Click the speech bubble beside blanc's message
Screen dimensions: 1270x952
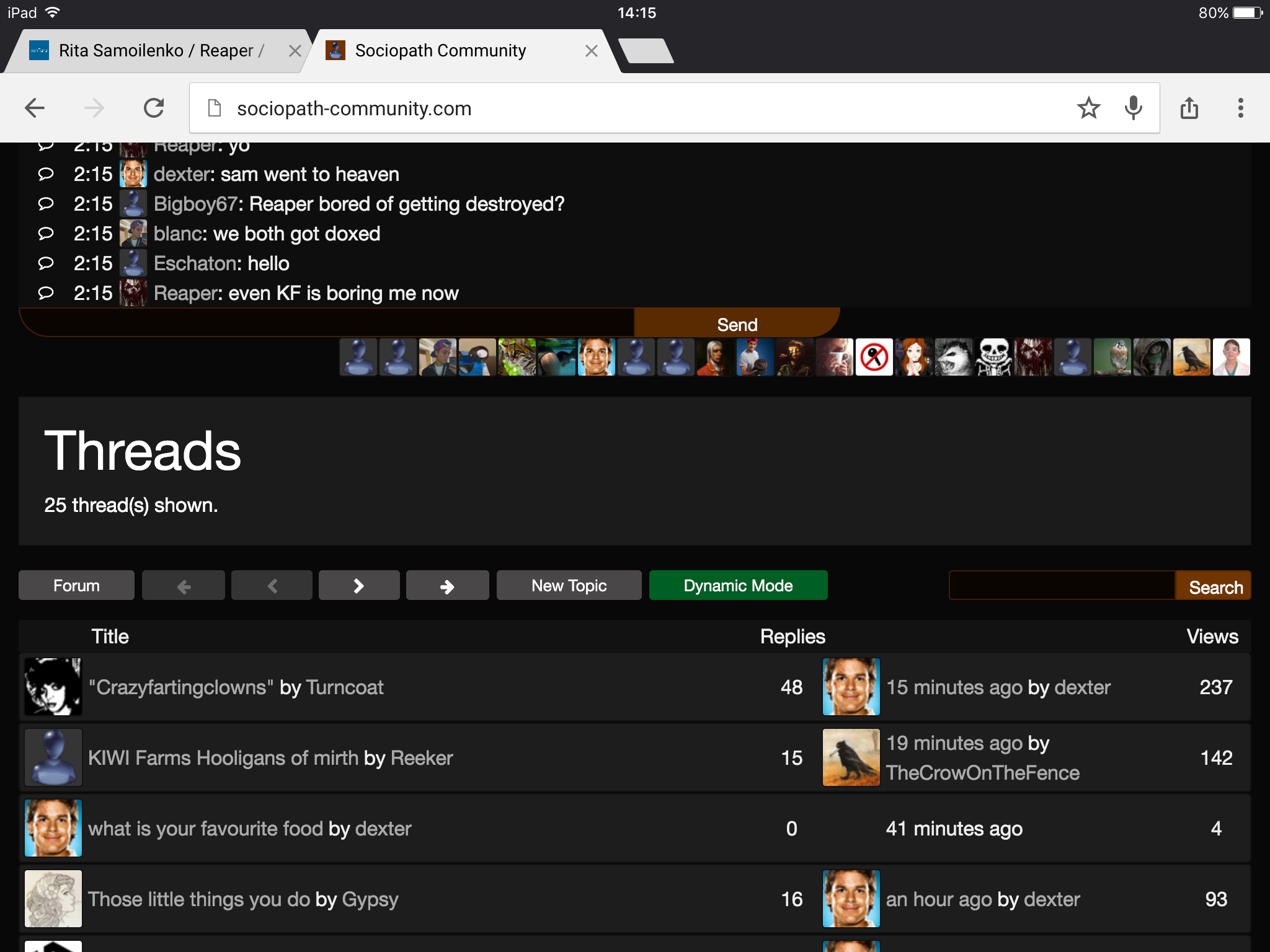46,233
